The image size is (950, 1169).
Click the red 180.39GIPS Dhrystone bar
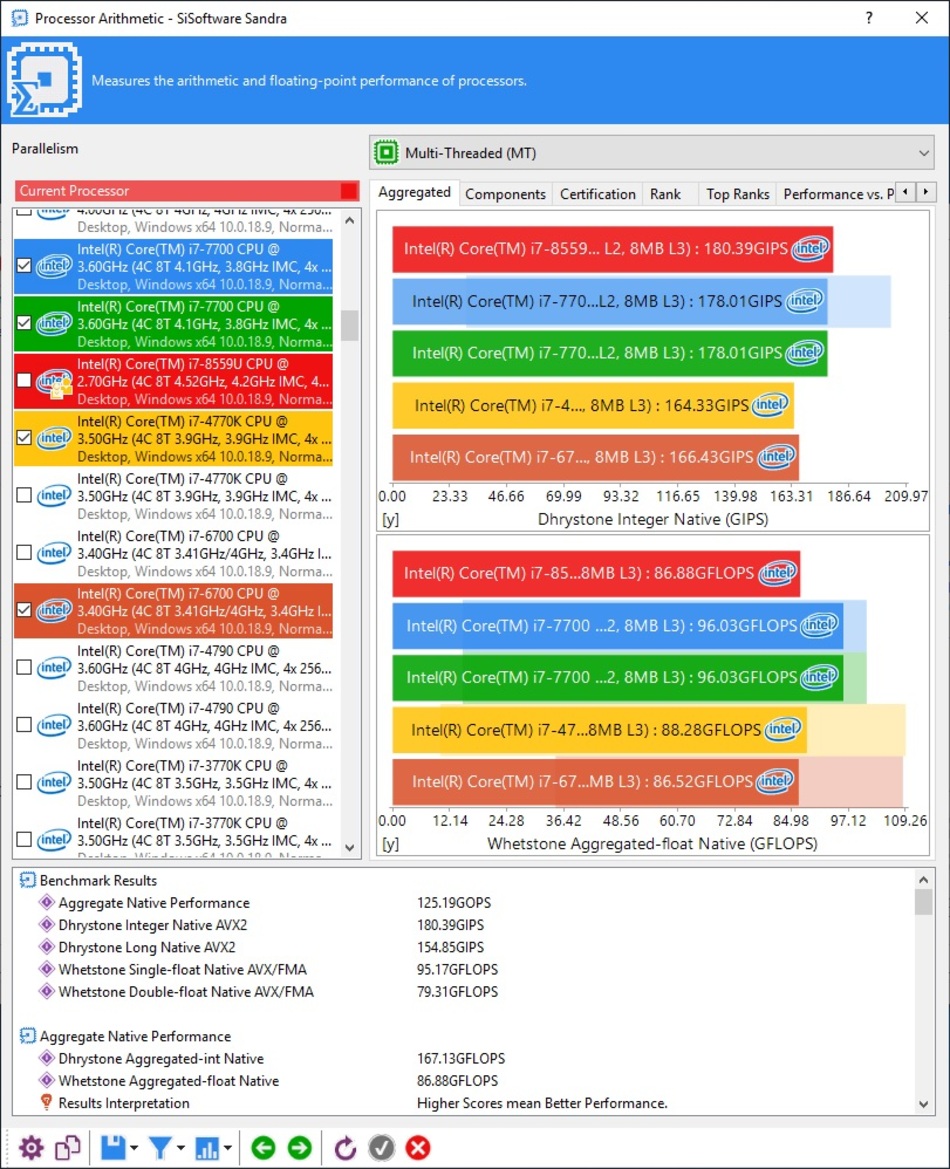tap(612, 249)
